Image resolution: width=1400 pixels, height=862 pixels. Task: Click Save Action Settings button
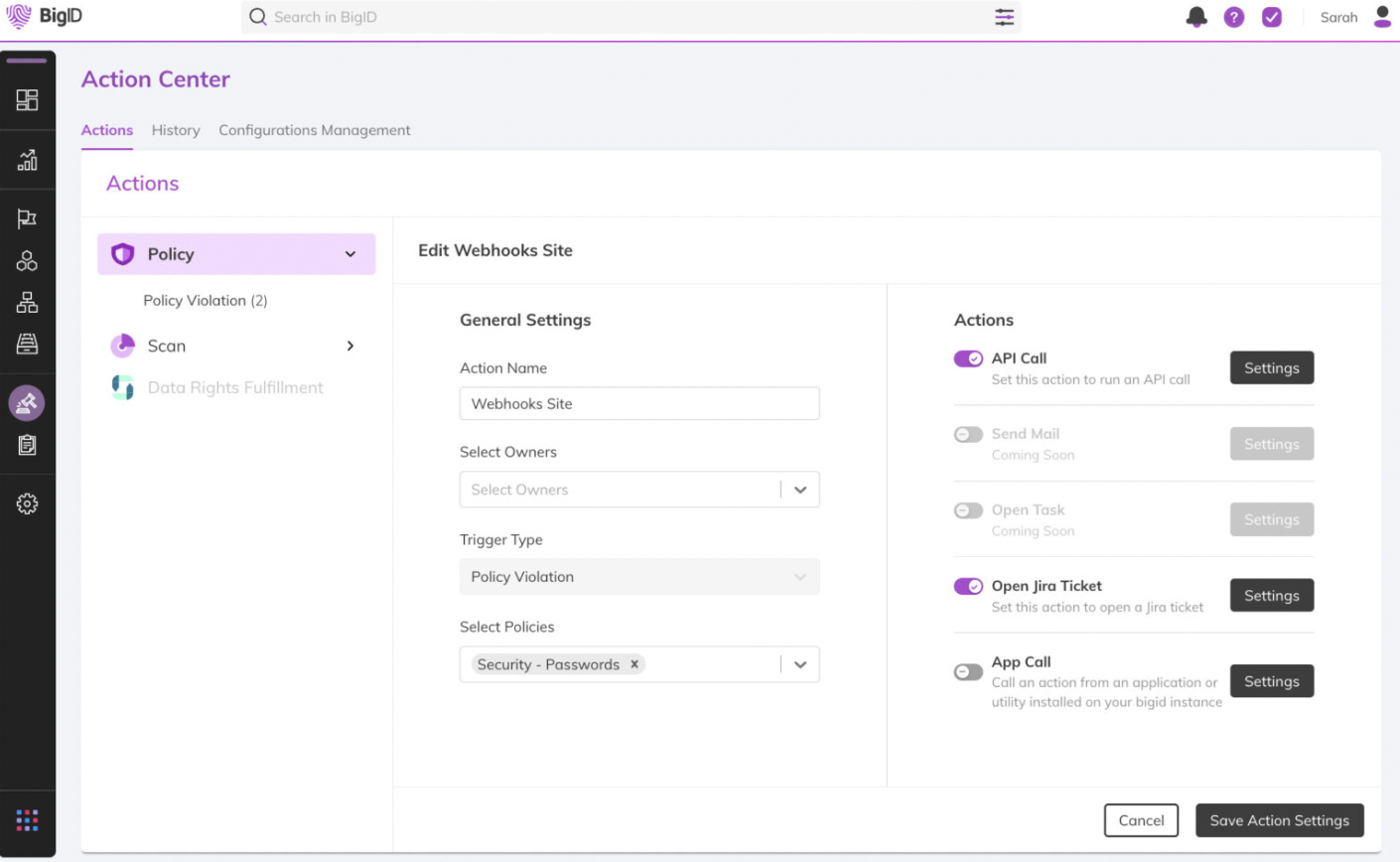coord(1279,820)
